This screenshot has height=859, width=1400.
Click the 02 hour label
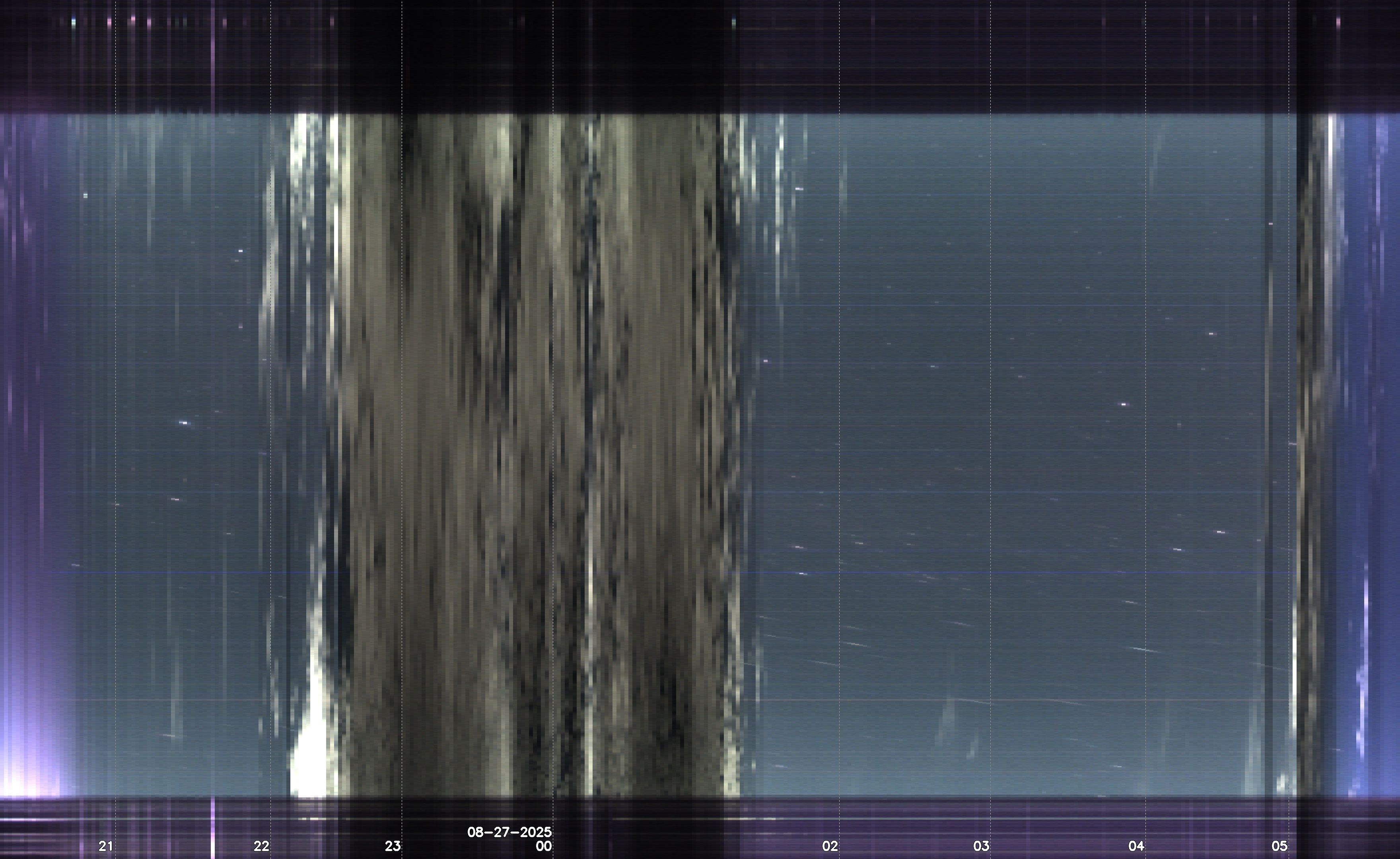coord(830,846)
